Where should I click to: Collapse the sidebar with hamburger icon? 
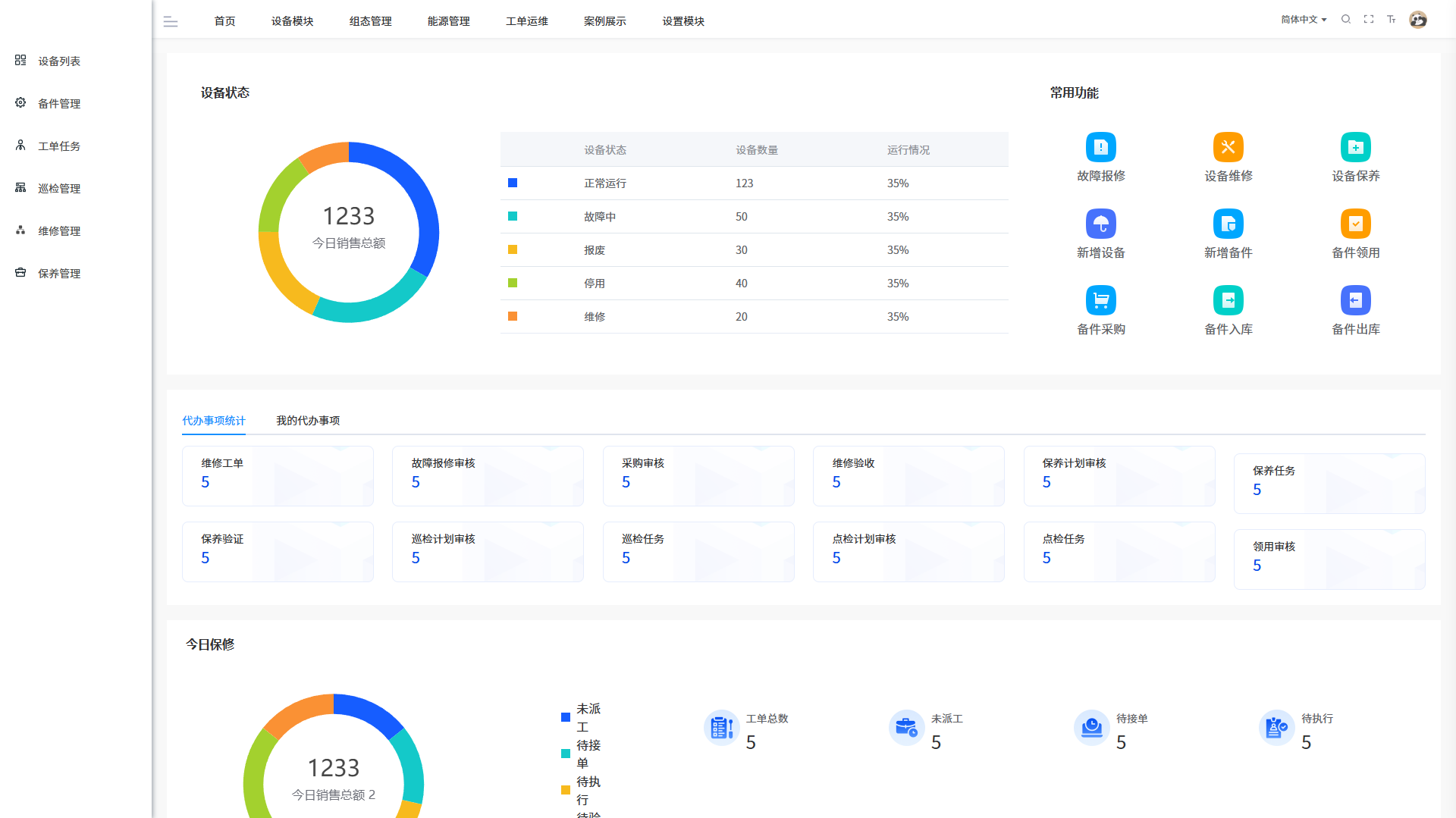click(171, 22)
